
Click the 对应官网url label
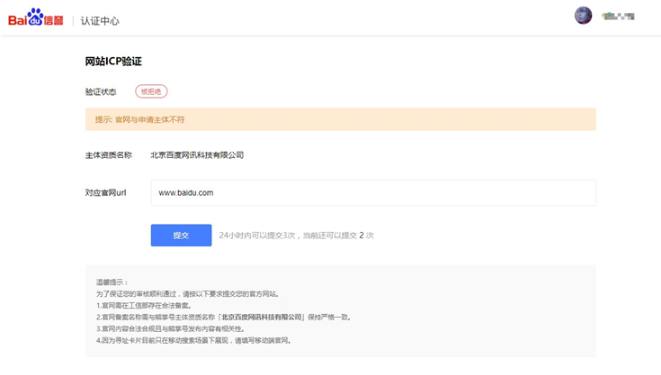pyautogui.click(x=105, y=193)
